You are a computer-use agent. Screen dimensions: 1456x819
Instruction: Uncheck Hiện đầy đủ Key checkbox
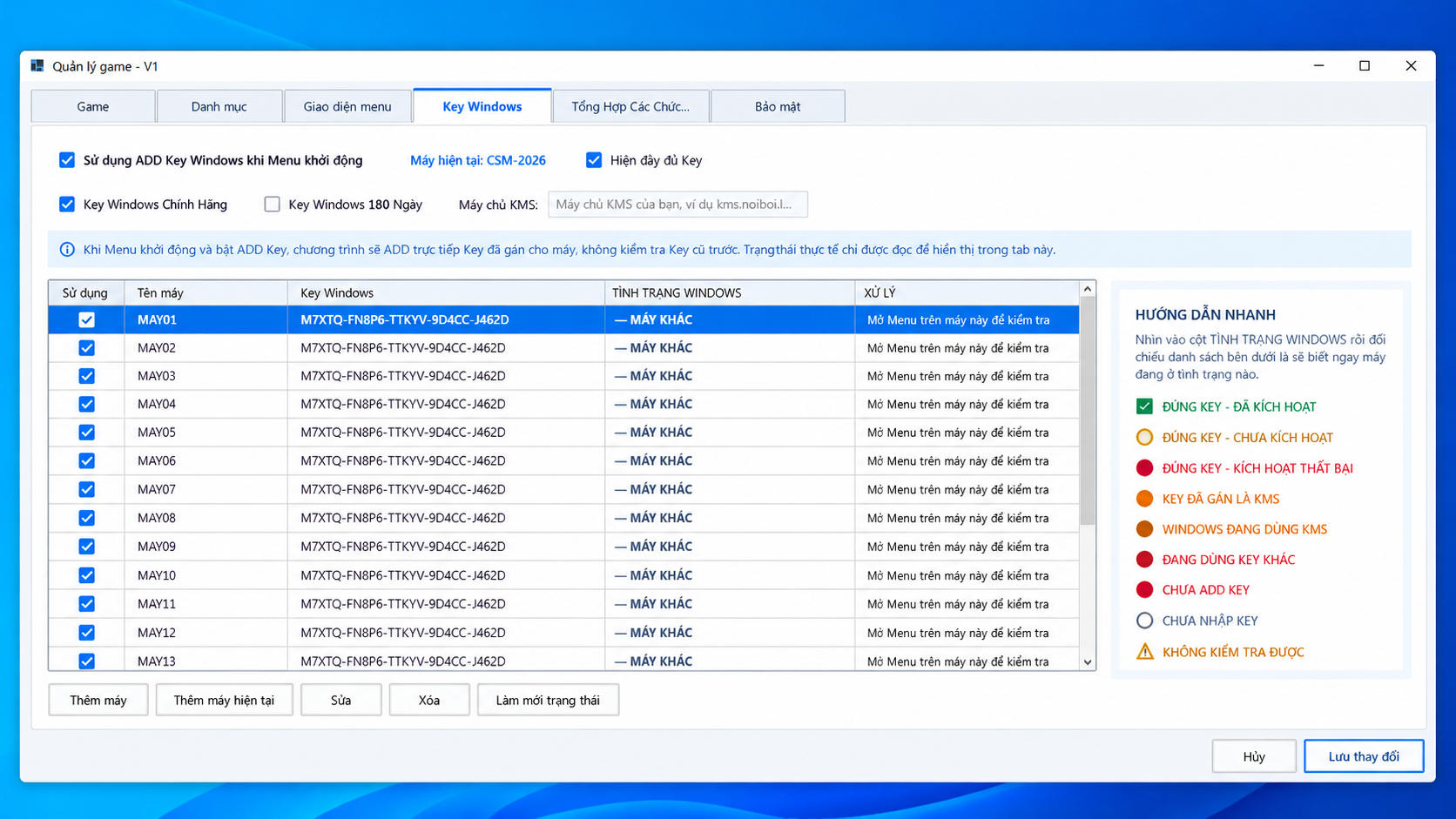pyautogui.click(x=594, y=160)
